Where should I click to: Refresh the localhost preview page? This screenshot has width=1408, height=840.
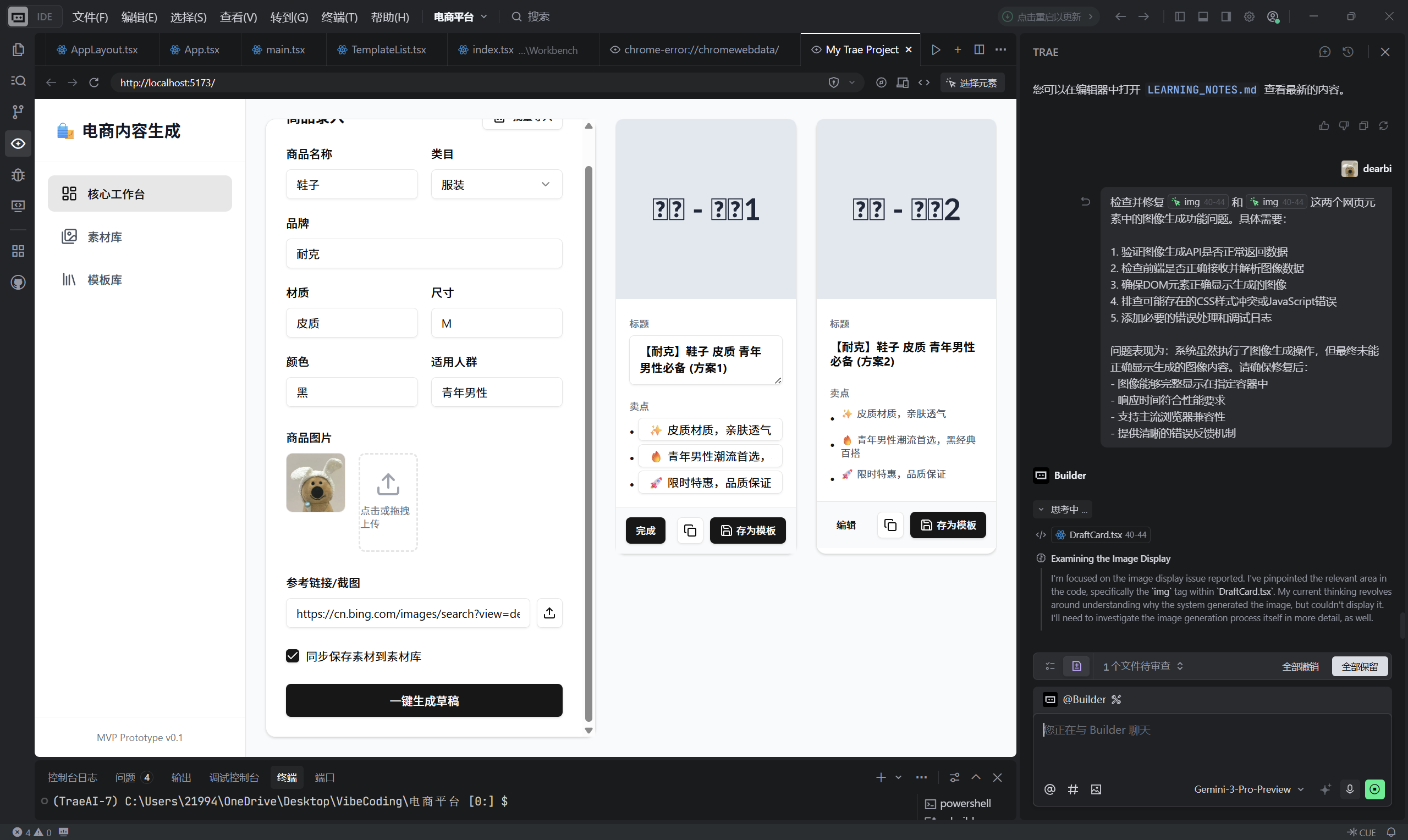[94, 82]
